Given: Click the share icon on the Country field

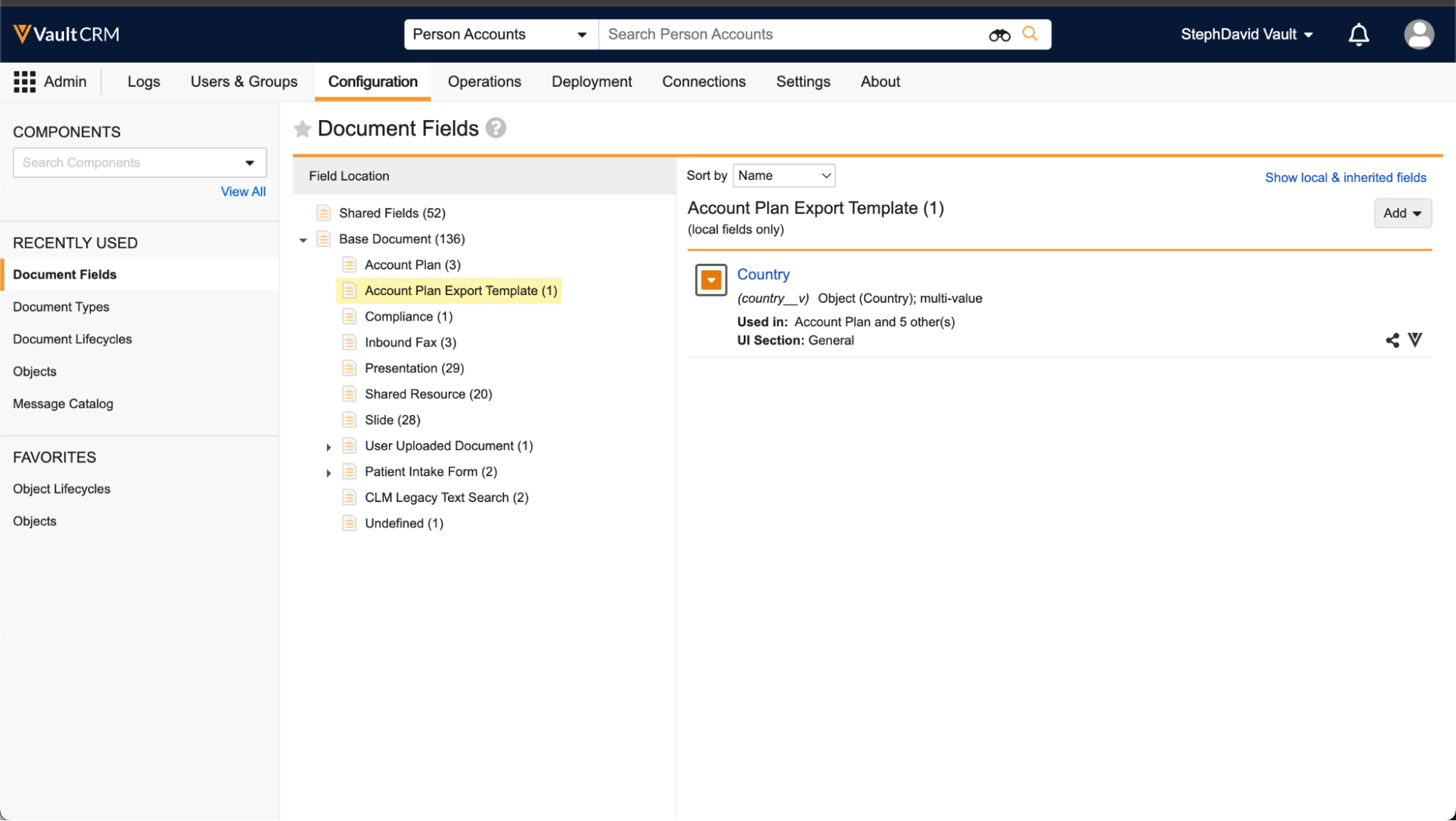Looking at the screenshot, I should pos(1392,340).
